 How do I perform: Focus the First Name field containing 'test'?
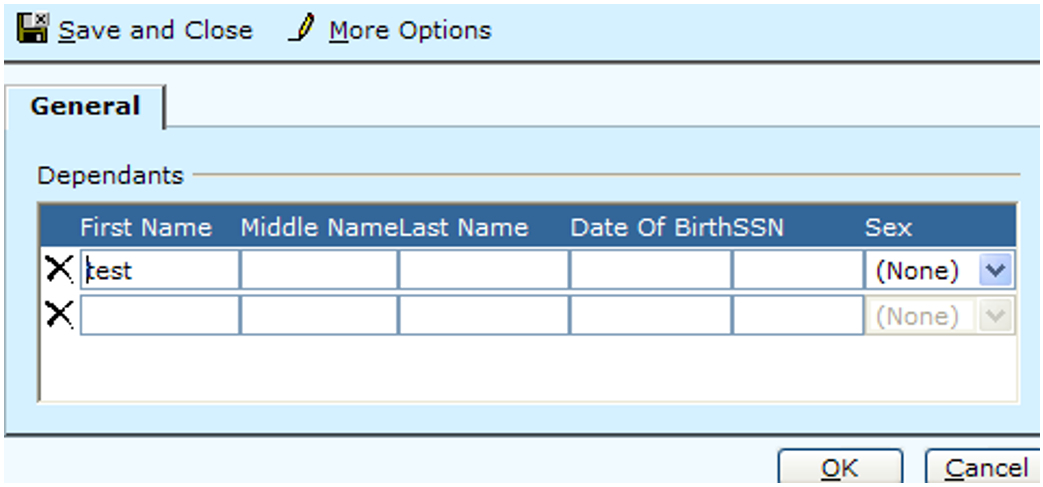click(x=159, y=270)
